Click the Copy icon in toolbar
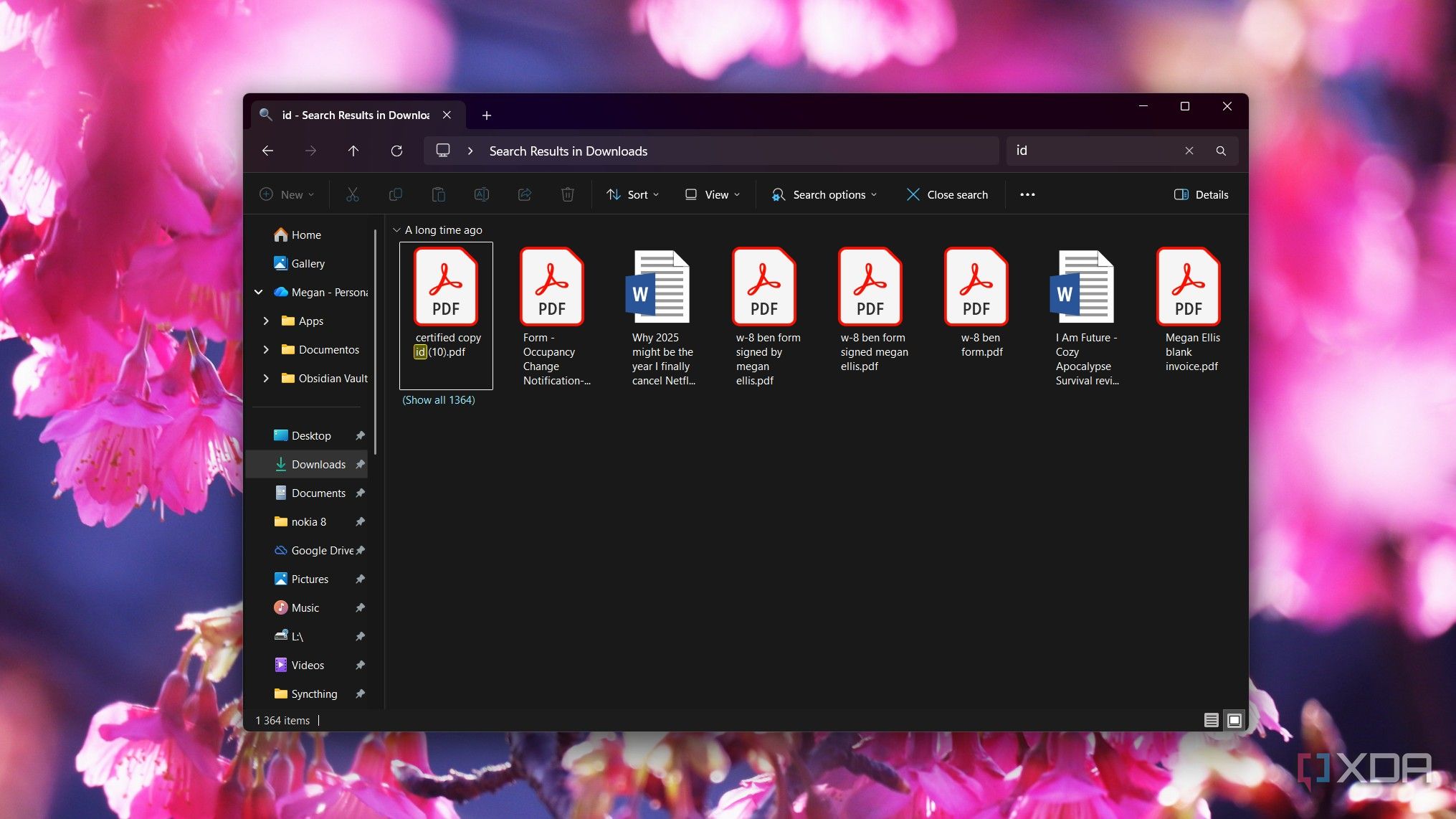 pyautogui.click(x=395, y=194)
